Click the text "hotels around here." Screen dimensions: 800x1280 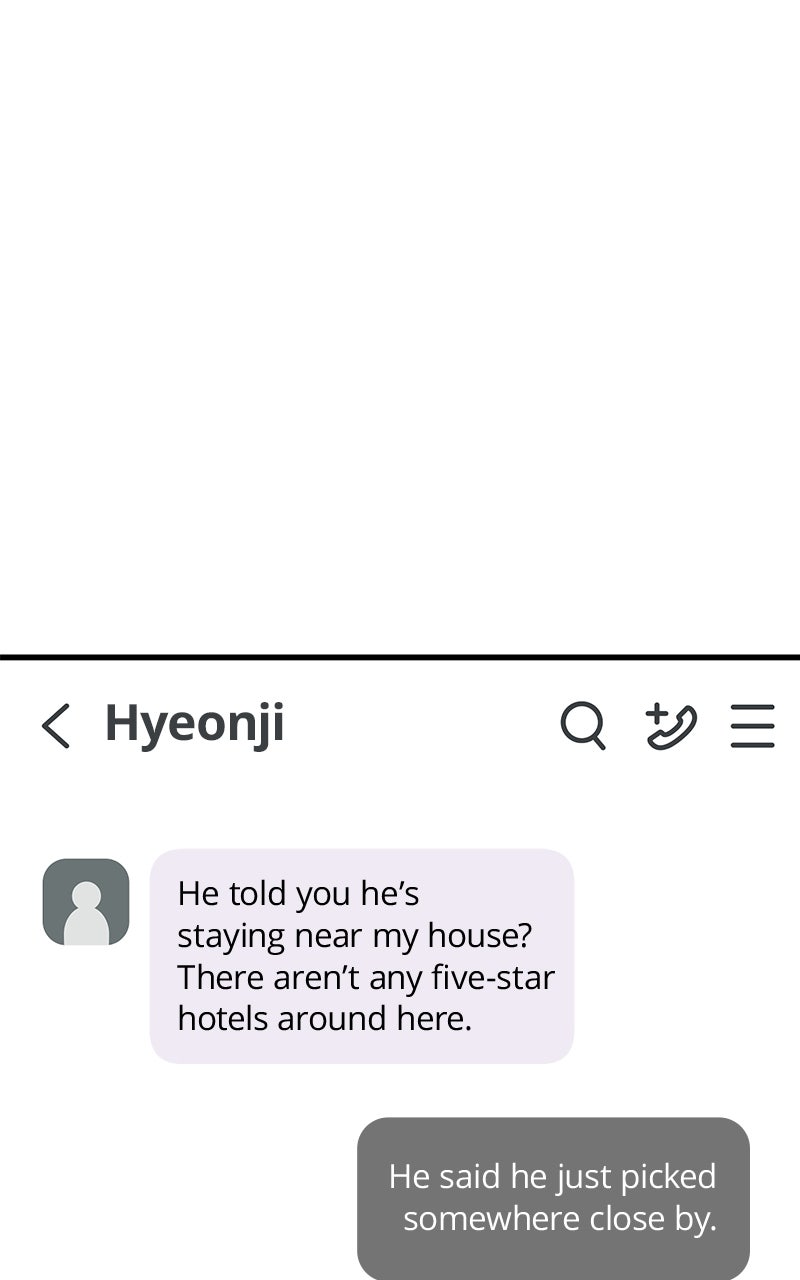click(x=324, y=1019)
